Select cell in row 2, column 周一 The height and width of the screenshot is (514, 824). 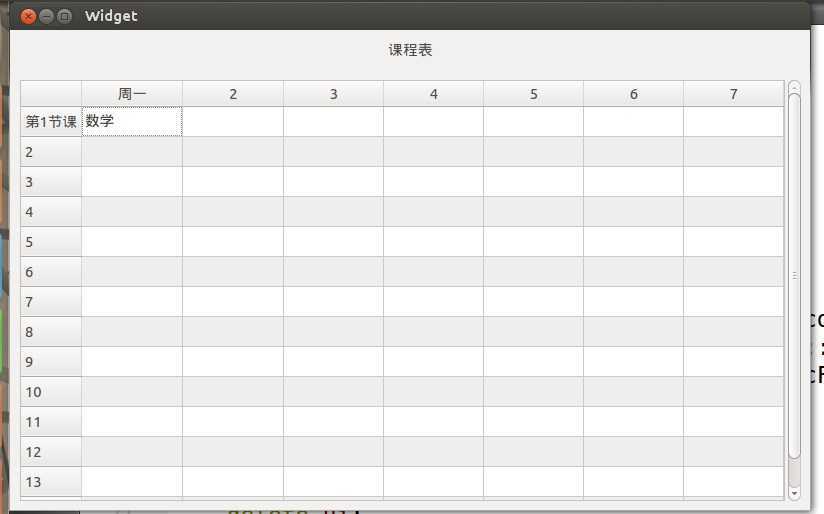(132, 152)
